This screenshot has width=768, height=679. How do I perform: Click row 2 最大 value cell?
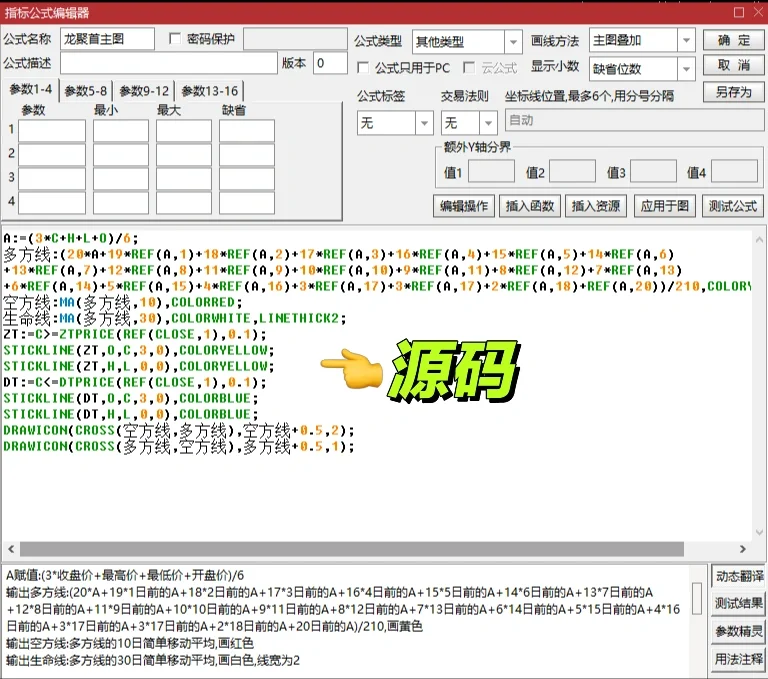pos(184,155)
